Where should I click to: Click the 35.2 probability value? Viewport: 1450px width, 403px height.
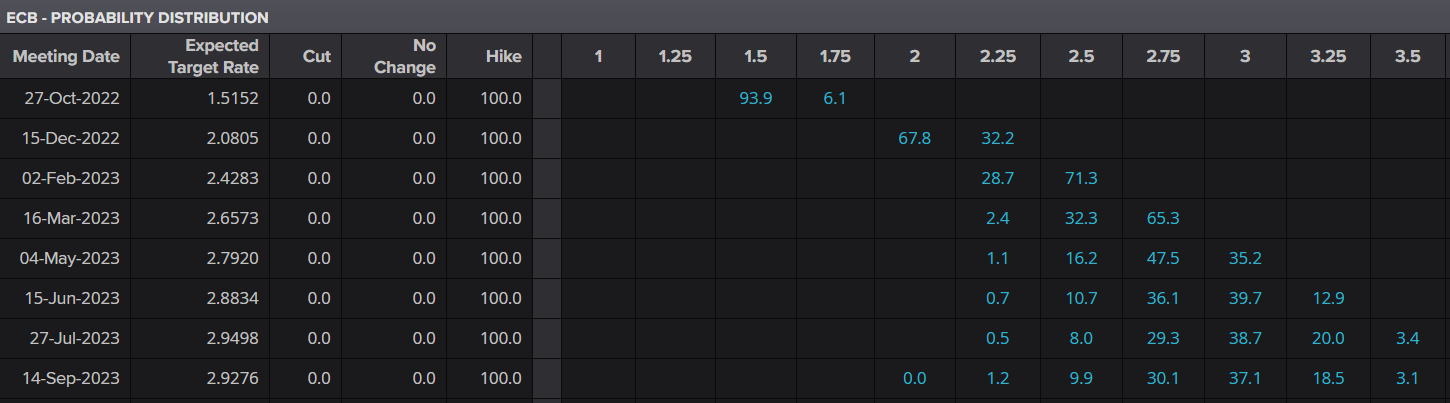pos(1245,258)
